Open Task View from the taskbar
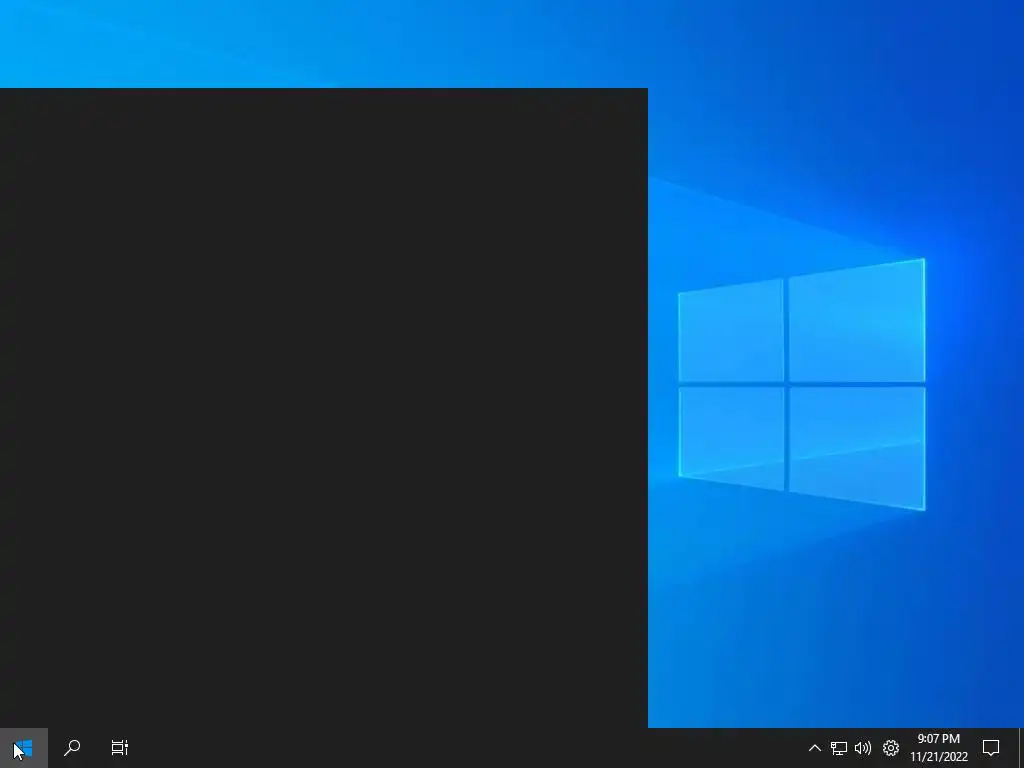The height and width of the screenshot is (768, 1024). (120, 748)
